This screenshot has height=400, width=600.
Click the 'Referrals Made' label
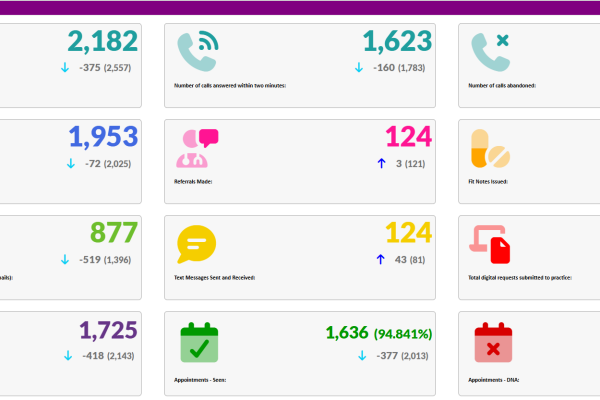(x=193, y=181)
